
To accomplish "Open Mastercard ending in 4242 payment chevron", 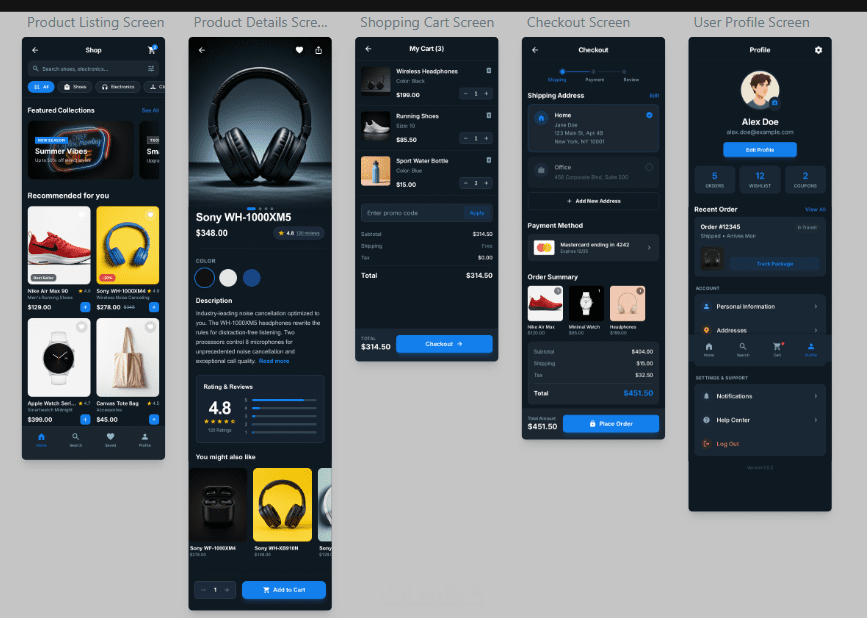I will pyautogui.click(x=649, y=248).
